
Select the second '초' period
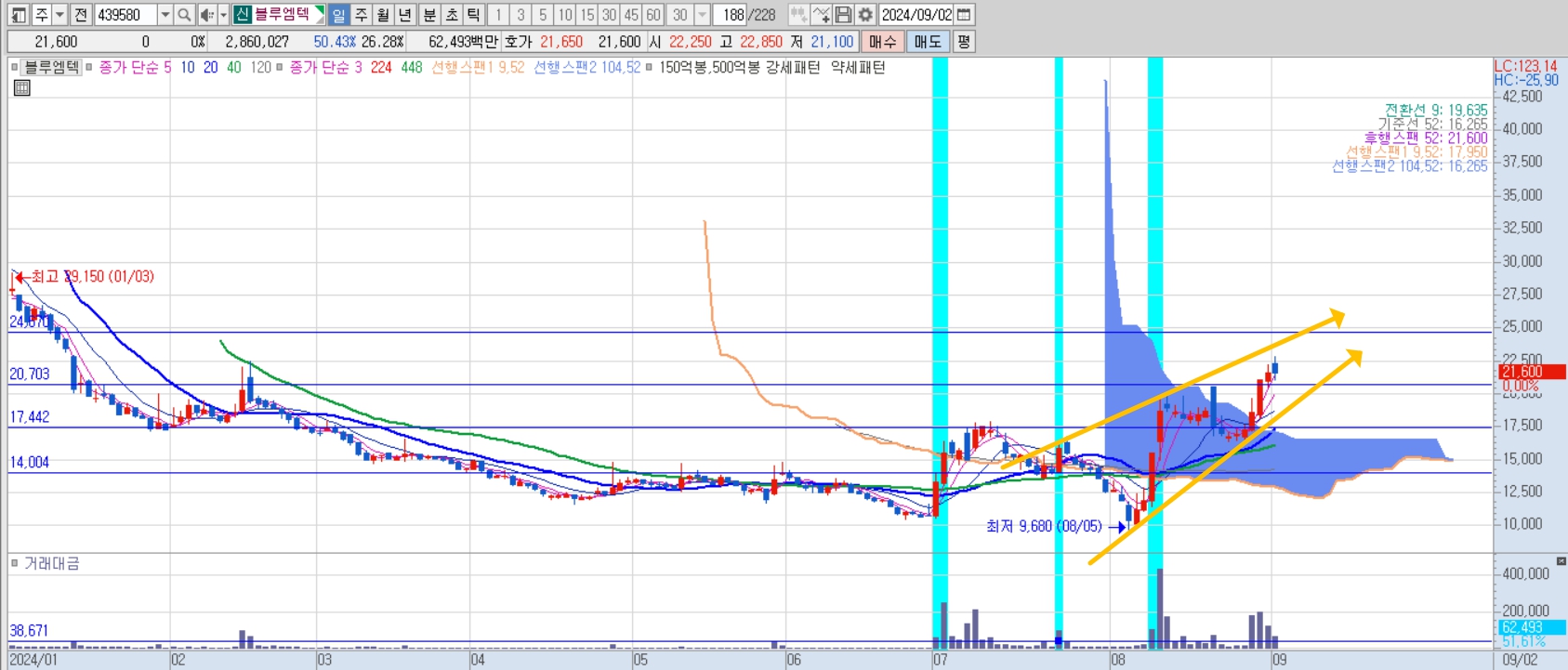(x=452, y=15)
